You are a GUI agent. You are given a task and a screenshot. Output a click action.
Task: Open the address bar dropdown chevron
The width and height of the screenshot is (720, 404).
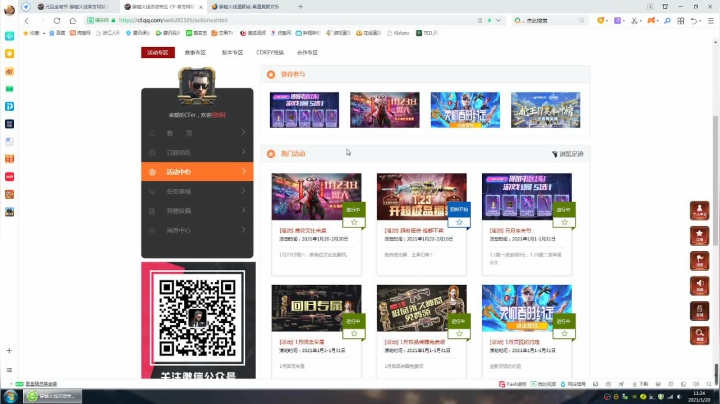498,21
